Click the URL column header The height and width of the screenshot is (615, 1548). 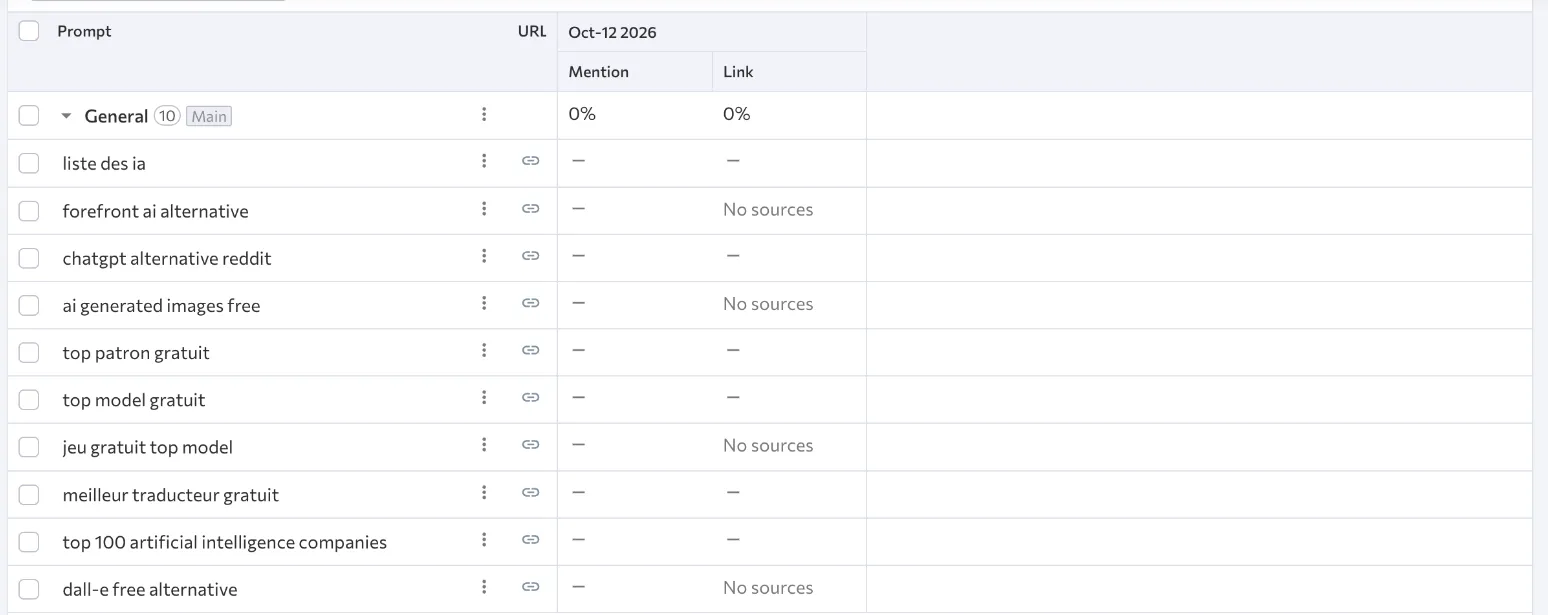click(532, 31)
